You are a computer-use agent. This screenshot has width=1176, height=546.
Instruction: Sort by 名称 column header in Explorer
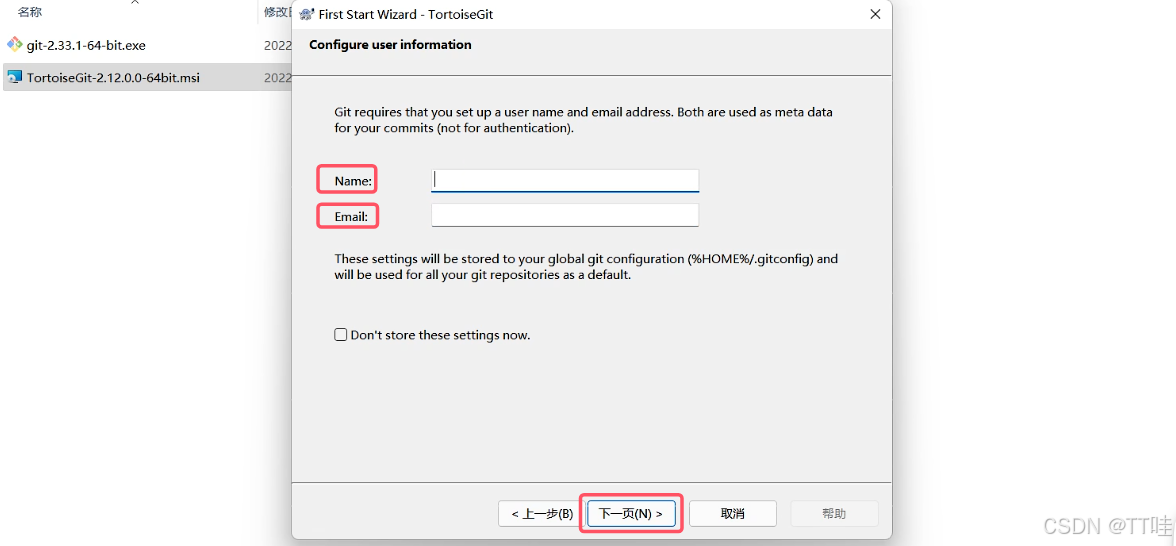(x=30, y=12)
